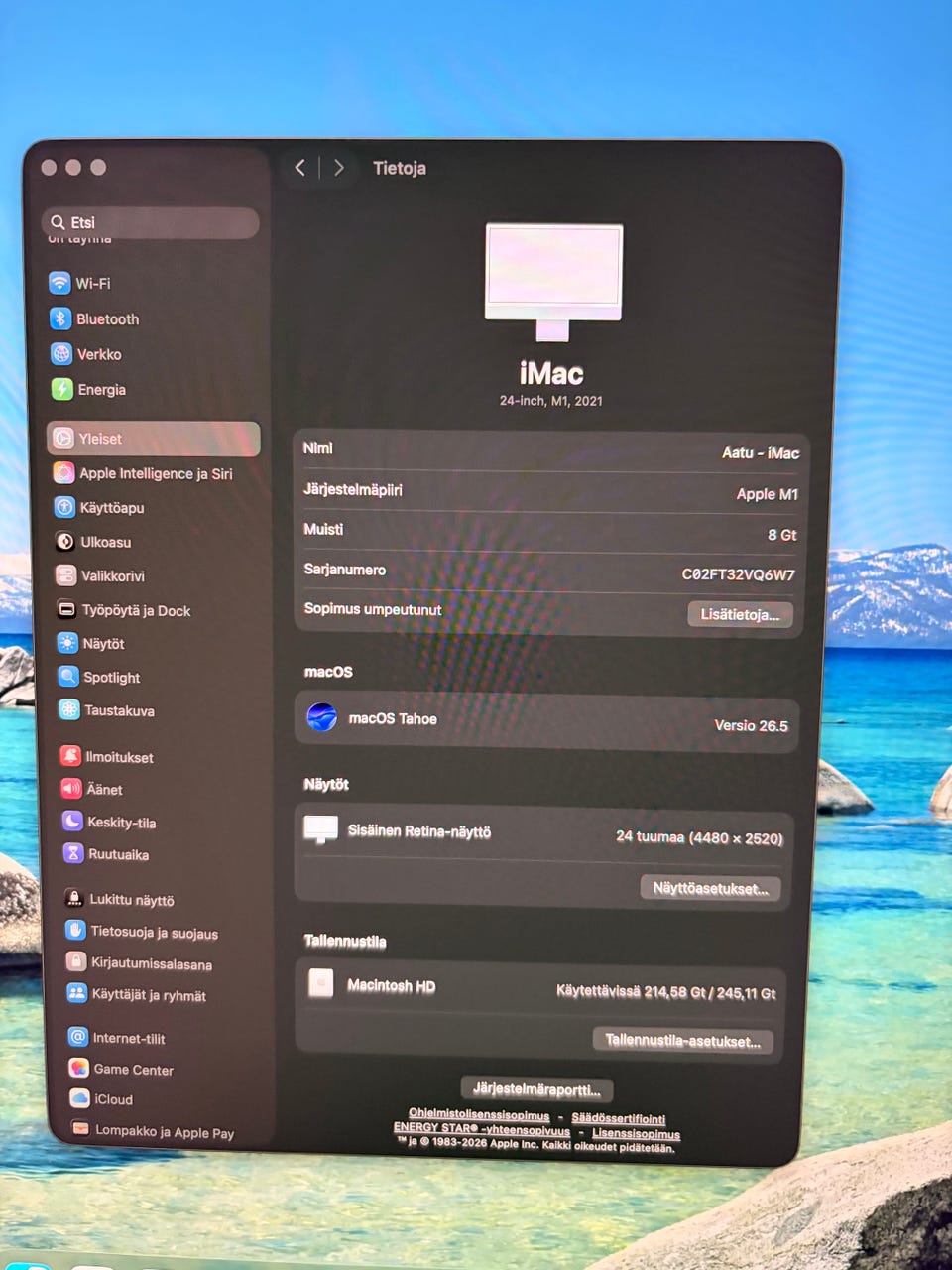Open the Kirjautumissalasana icon
Screen dimensions: 952x1270
(76, 962)
